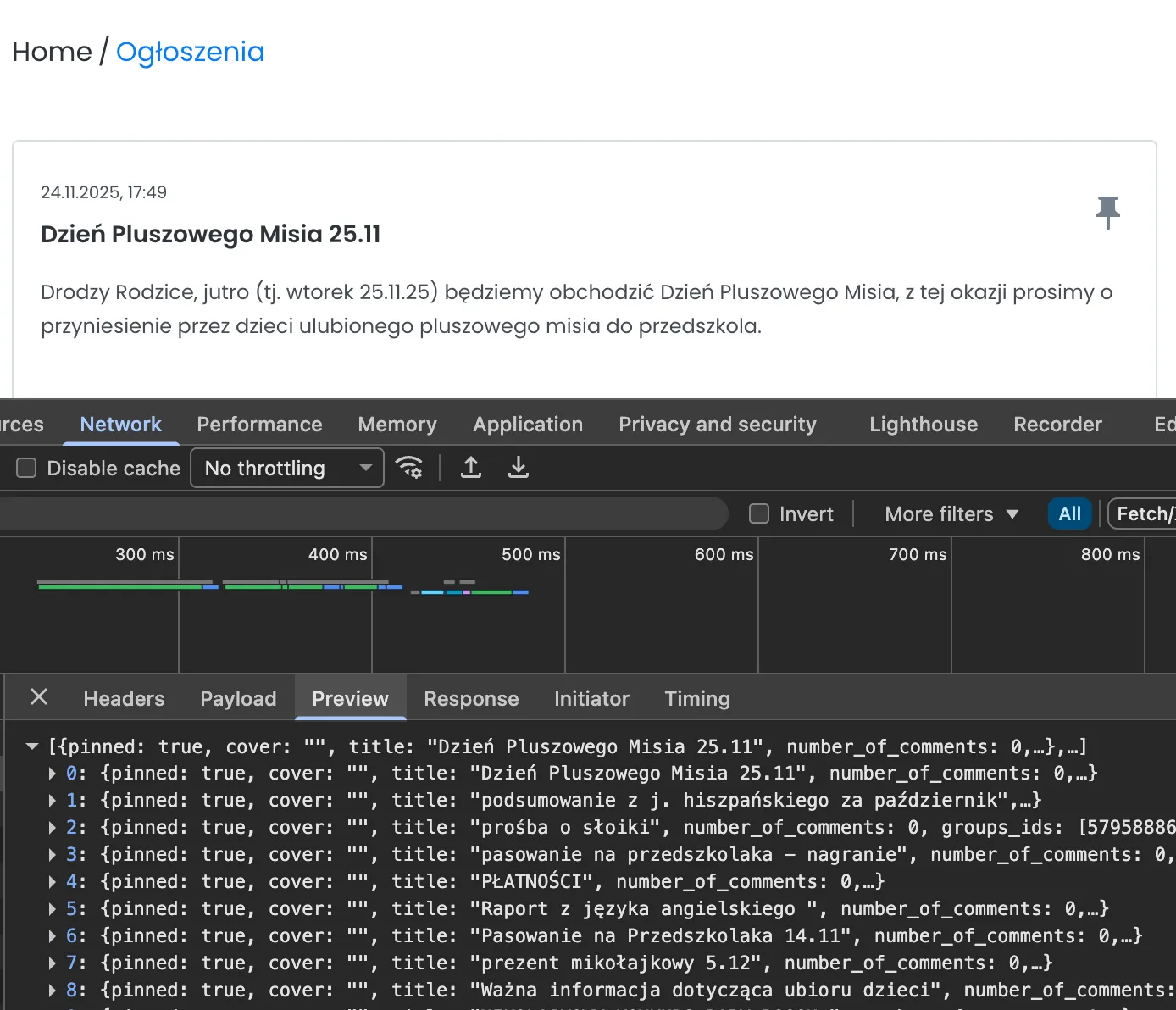Select the All request type filter
1176x1010 pixels.
click(x=1069, y=513)
